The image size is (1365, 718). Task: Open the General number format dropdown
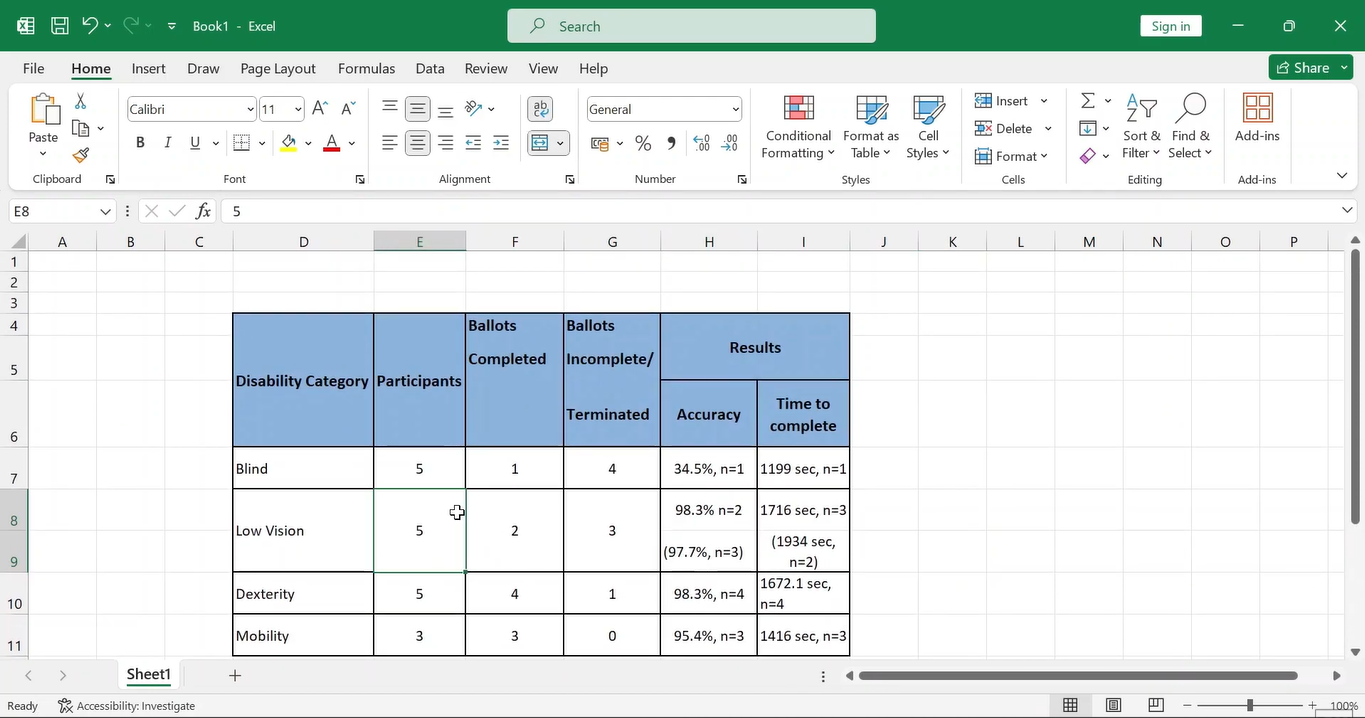736,109
